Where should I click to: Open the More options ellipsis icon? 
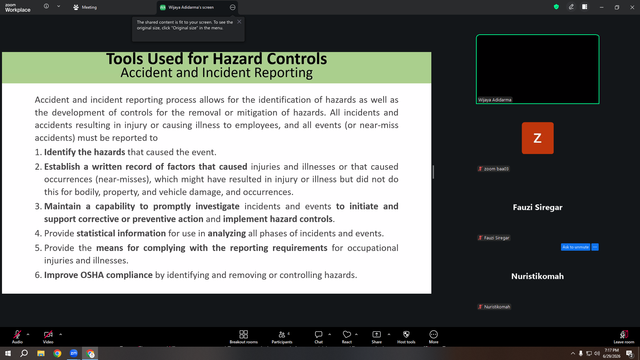[433, 335]
